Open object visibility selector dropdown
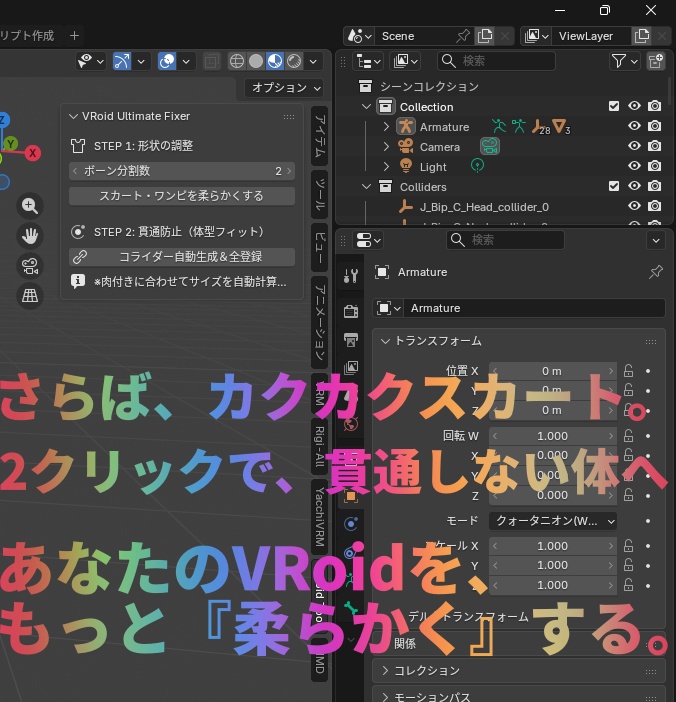 [90, 61]
